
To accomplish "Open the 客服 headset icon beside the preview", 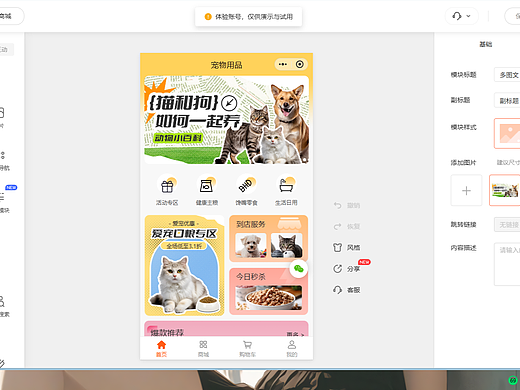I will point(337,290).
